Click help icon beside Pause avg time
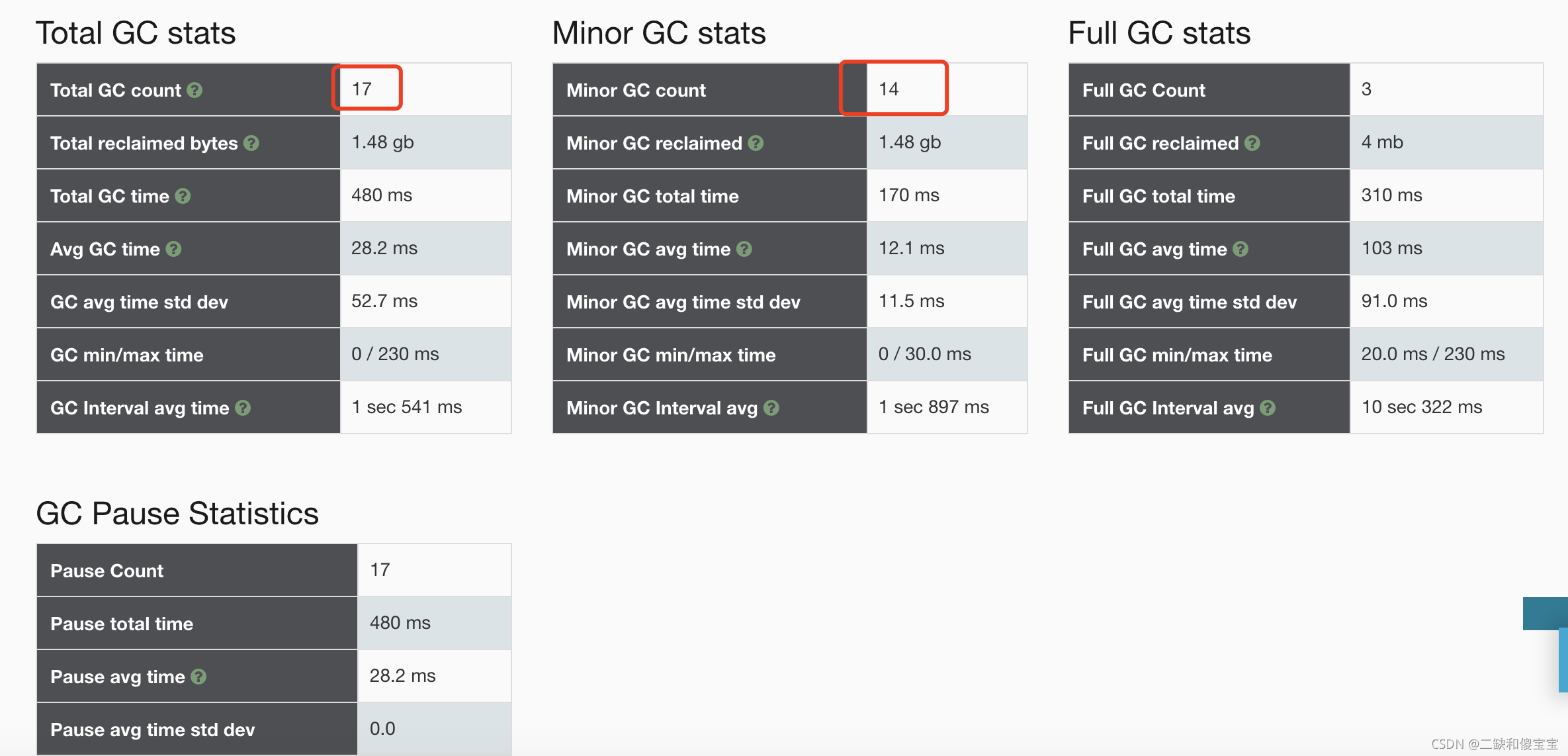This screenshot has width=1568, height=756. (198, 677)
